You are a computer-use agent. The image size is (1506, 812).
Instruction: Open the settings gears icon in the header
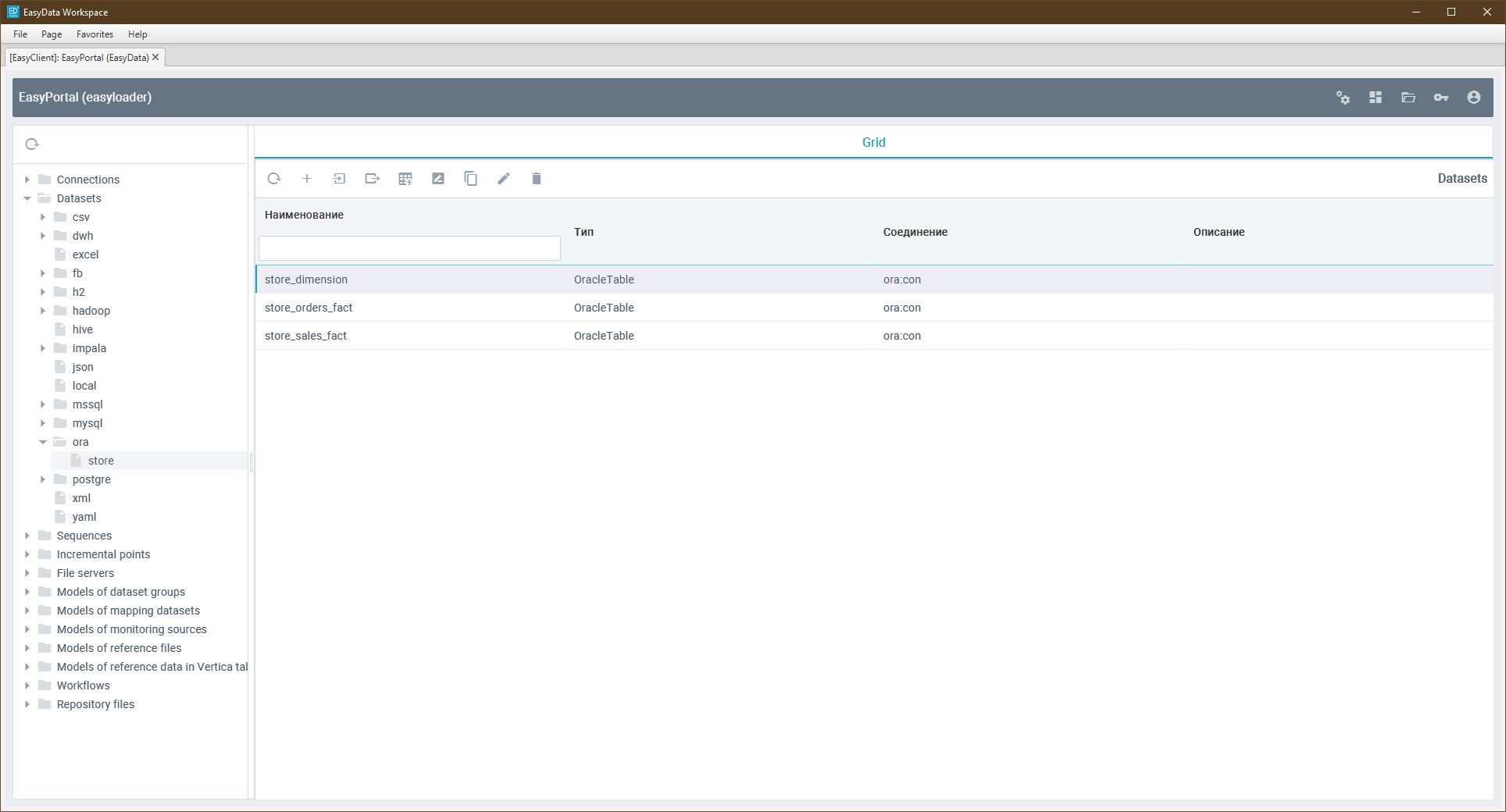pos(1343,98)
